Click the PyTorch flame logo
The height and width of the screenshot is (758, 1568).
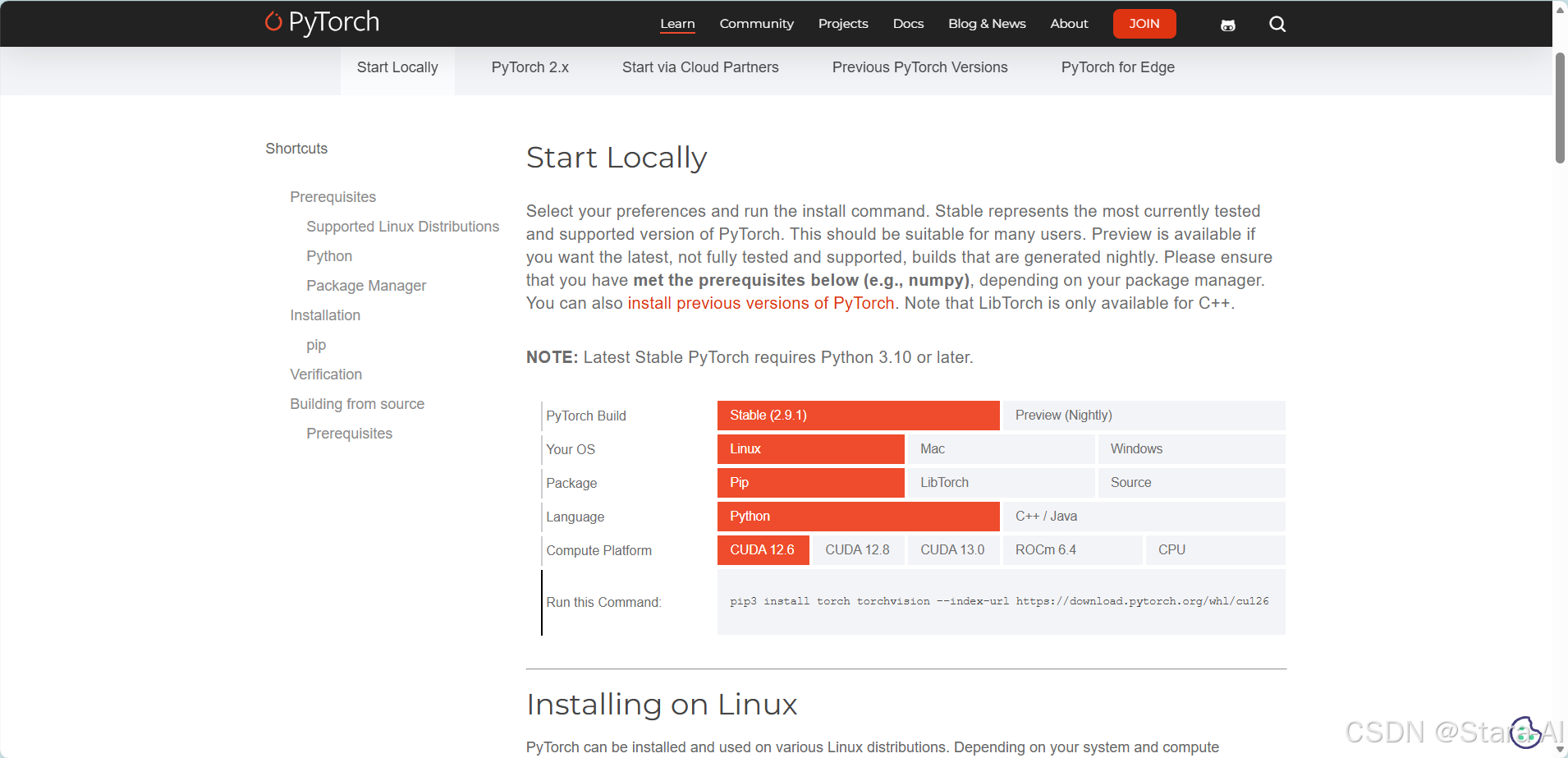pos(322,22)
